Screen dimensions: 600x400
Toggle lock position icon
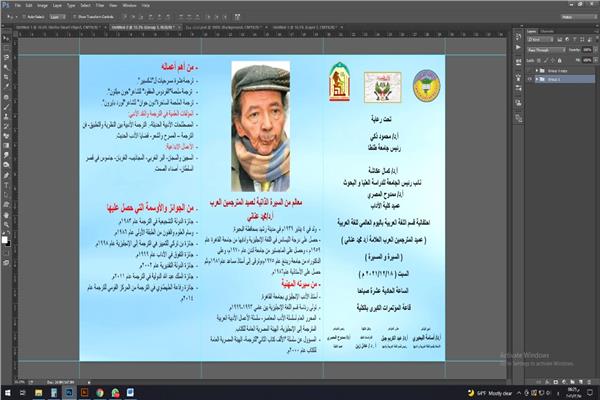[x=553, y=60]
